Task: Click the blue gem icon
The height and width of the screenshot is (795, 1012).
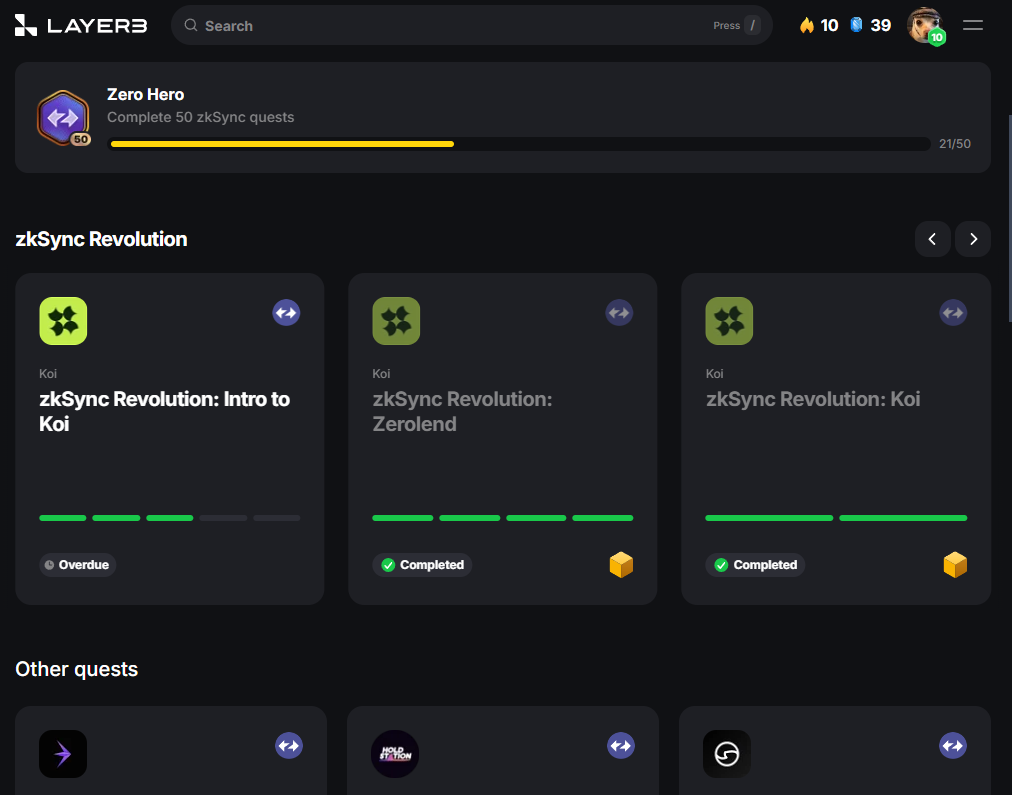Action: coord(856,25)
